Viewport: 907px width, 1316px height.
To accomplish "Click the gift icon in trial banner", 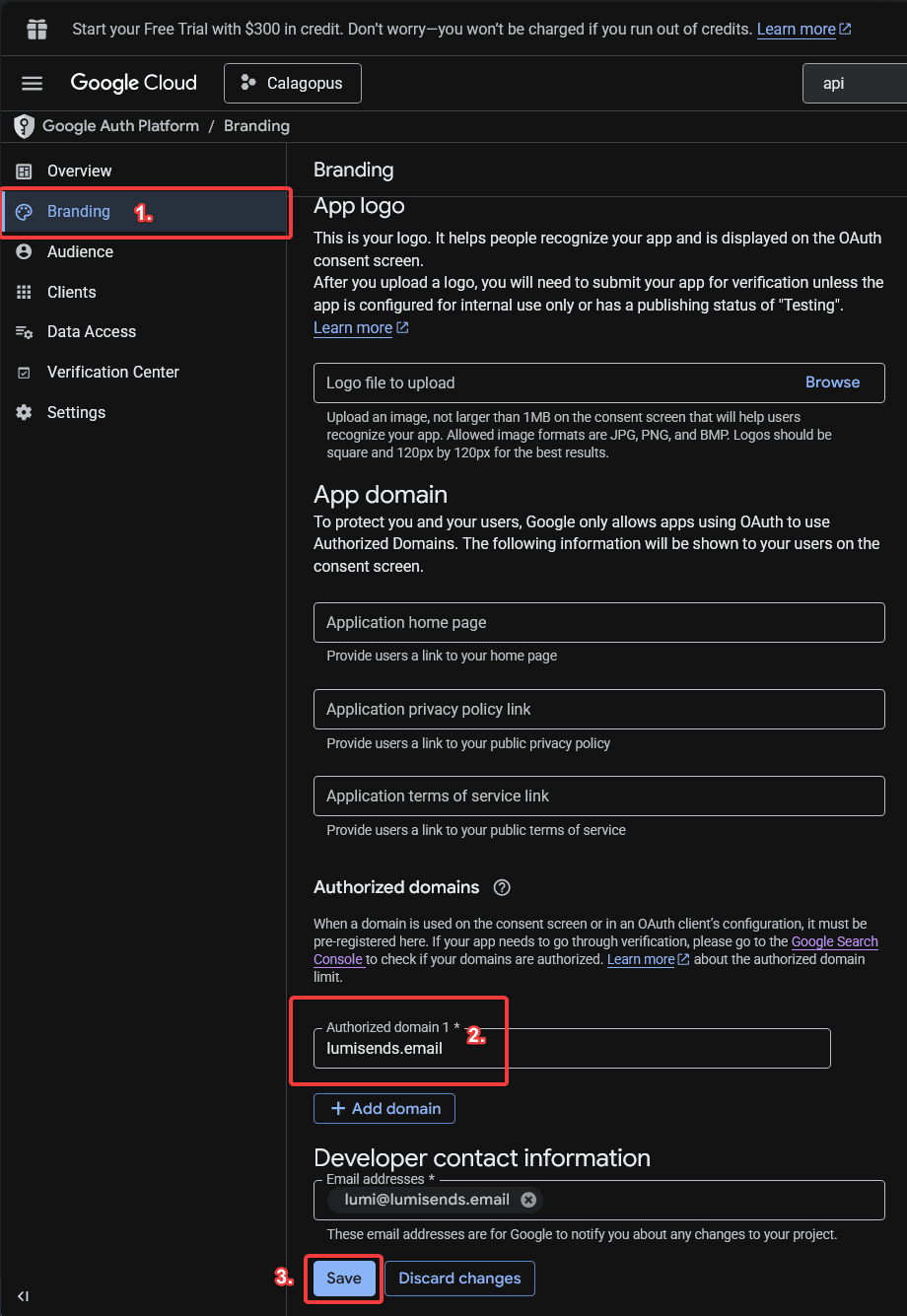I will tap(36, 29).
